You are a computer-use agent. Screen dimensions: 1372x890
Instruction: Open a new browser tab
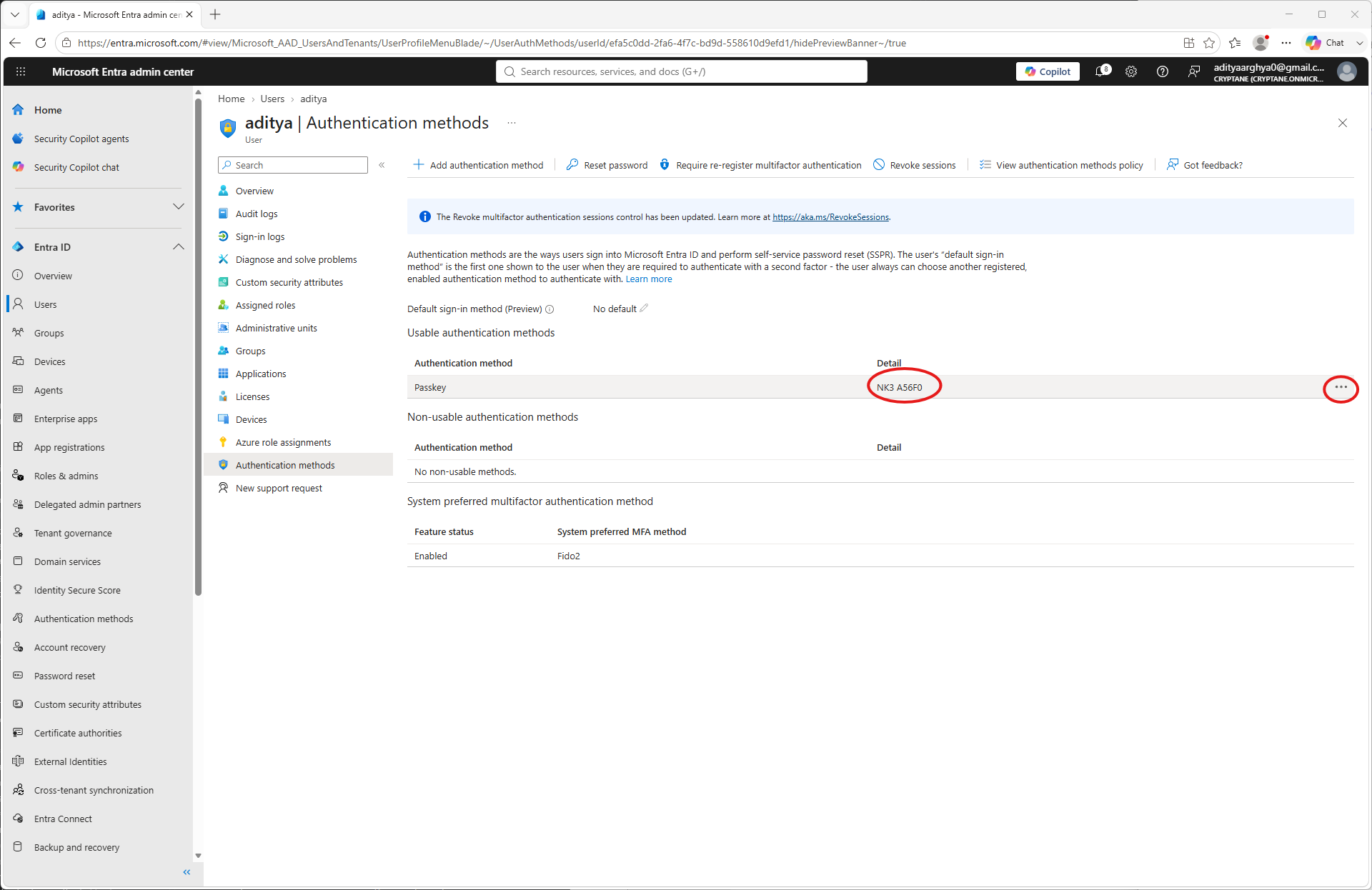click(x=215, y=14)
